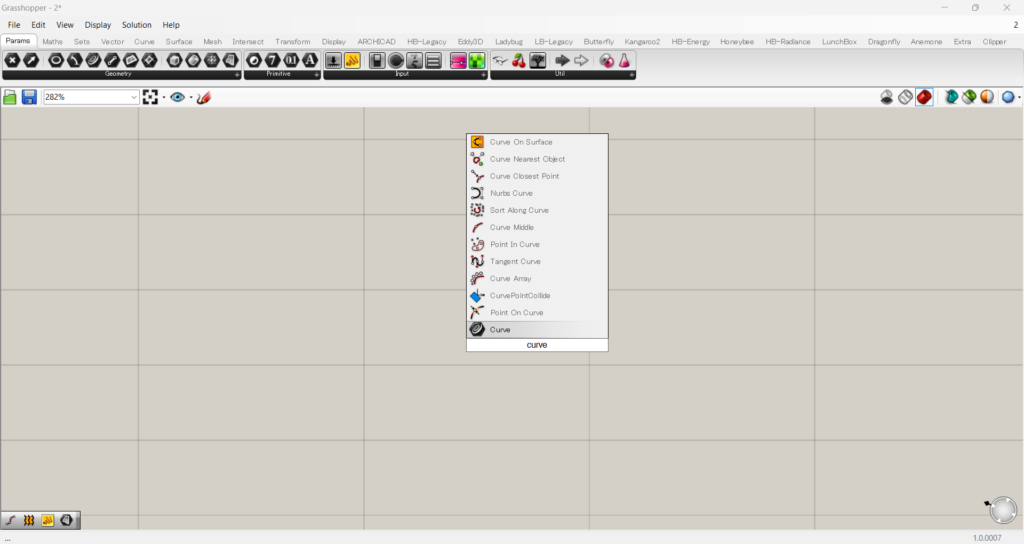Screen dimensions: 1024x544
Task: Click the Zoom Extents icon
Action: click(x=150, y=97)
